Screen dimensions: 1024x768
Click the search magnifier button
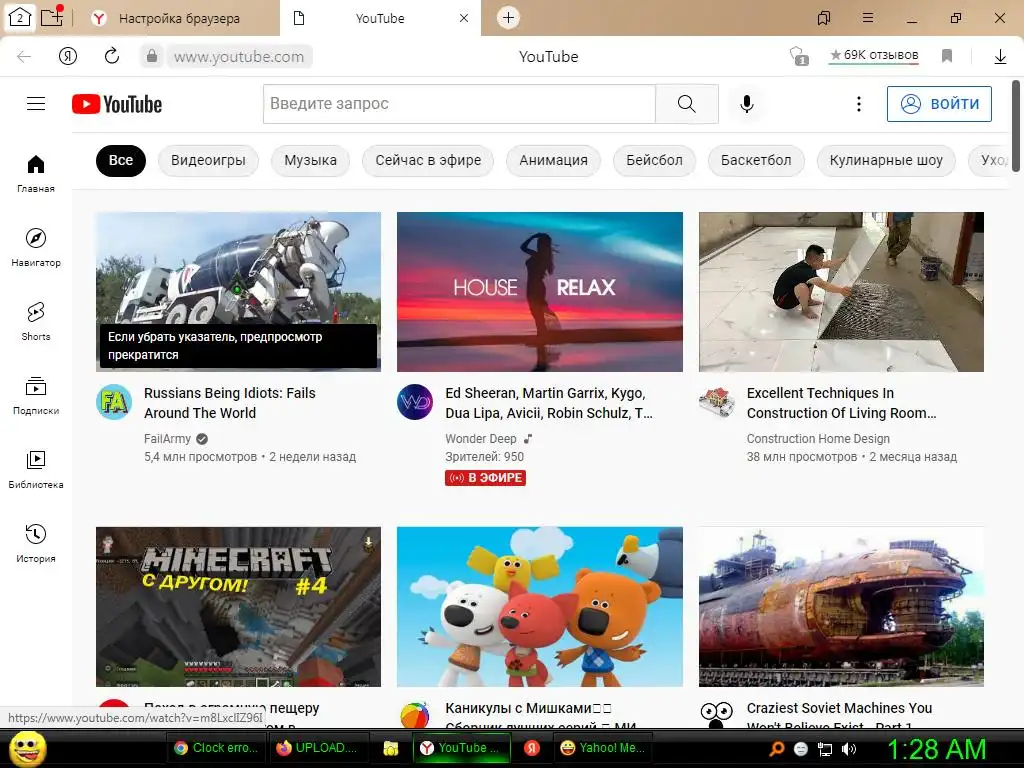[686, 104]
